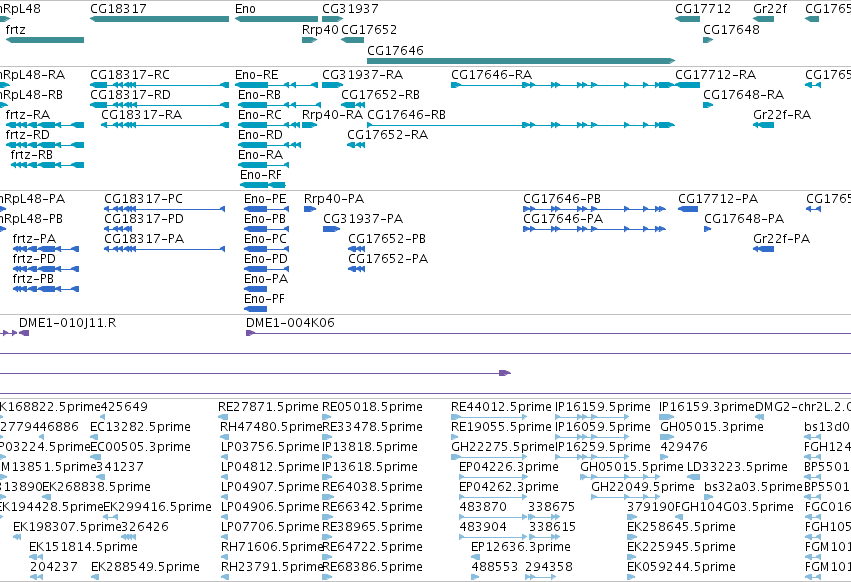This screenshot has height=582, width=851.
Task: Select transcript CG18317-RC
Action: pos(160,85)
